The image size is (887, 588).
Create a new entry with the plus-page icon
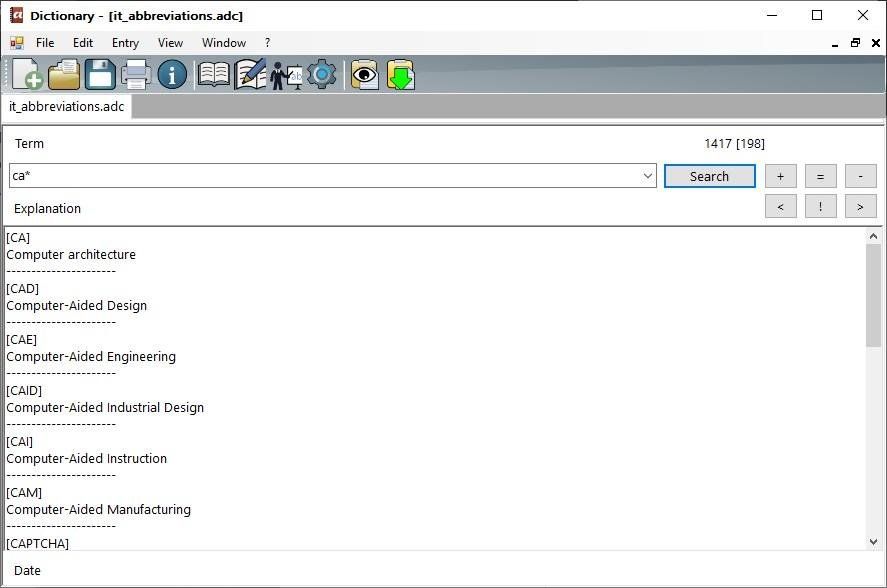pyautogui.click(x=25, y=74)
